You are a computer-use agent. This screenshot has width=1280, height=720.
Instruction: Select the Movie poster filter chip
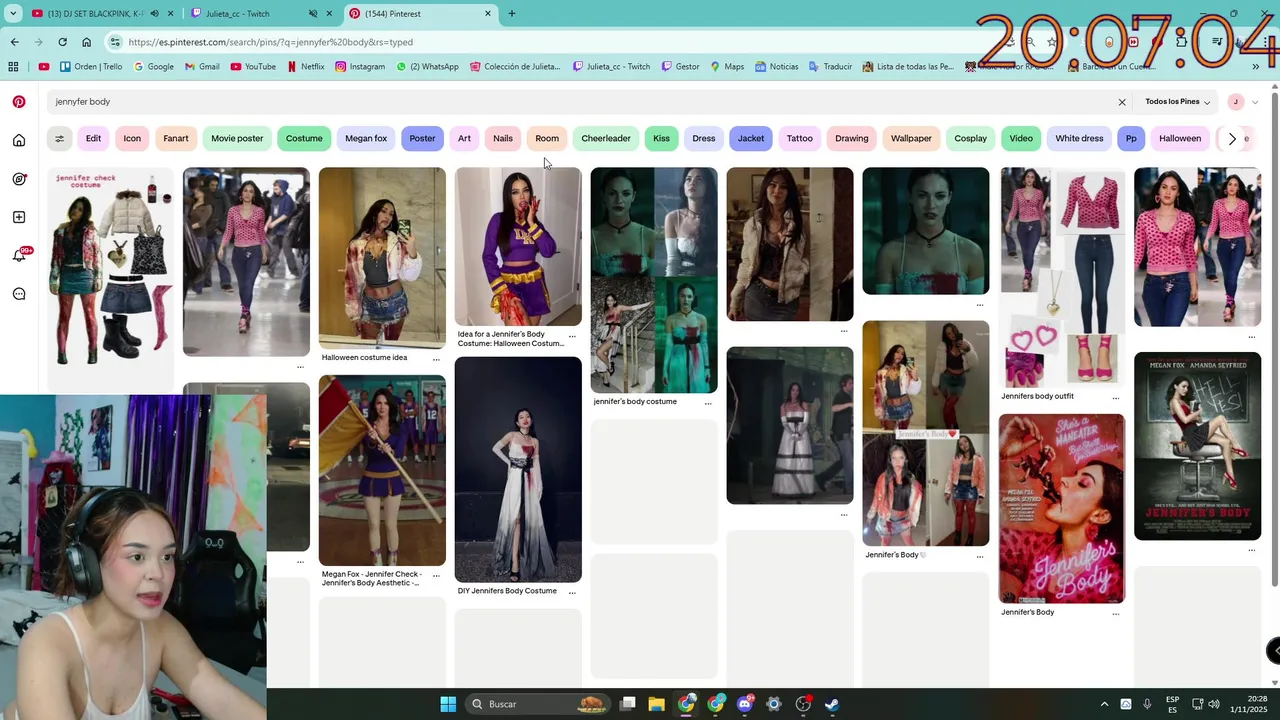[237, 138]
